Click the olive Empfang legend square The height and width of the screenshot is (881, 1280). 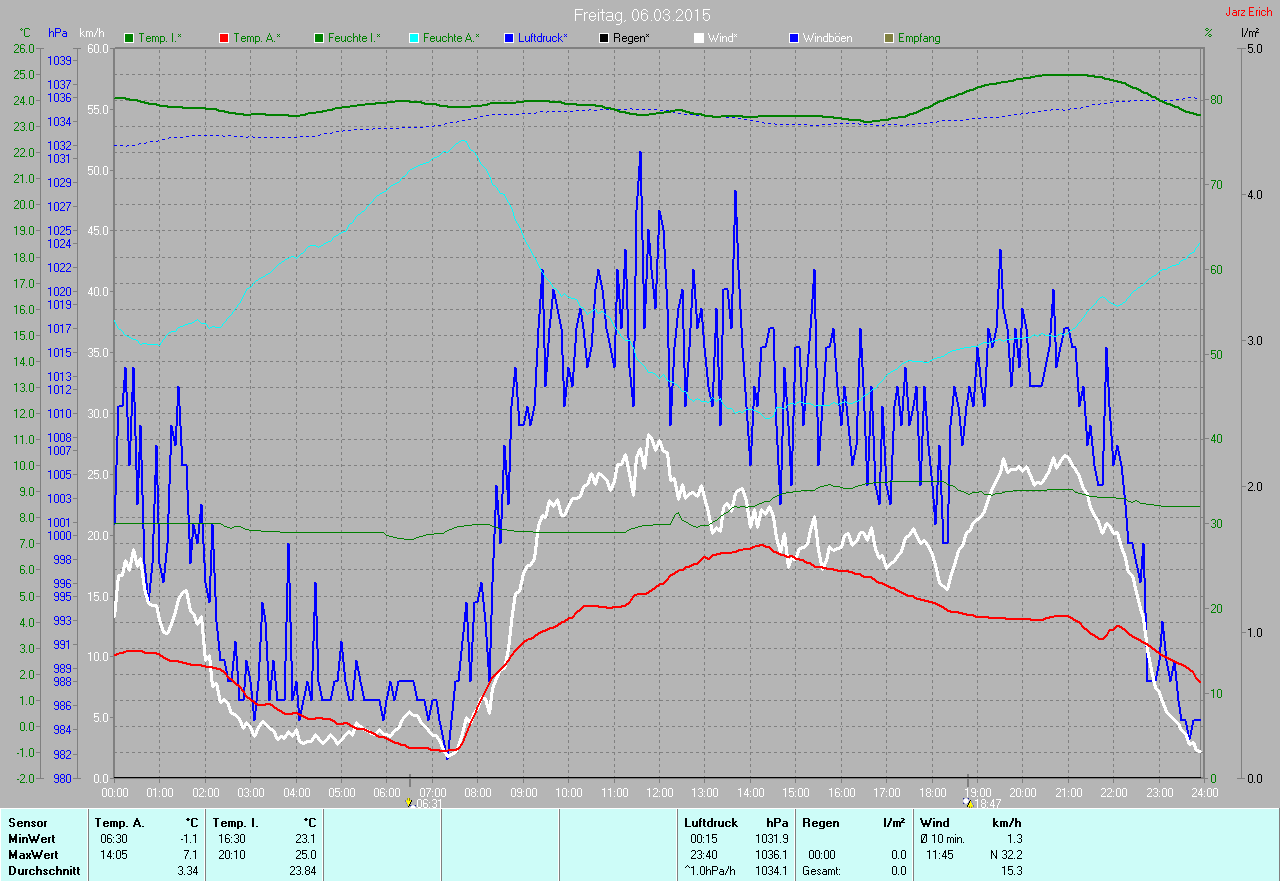point(889,38)
